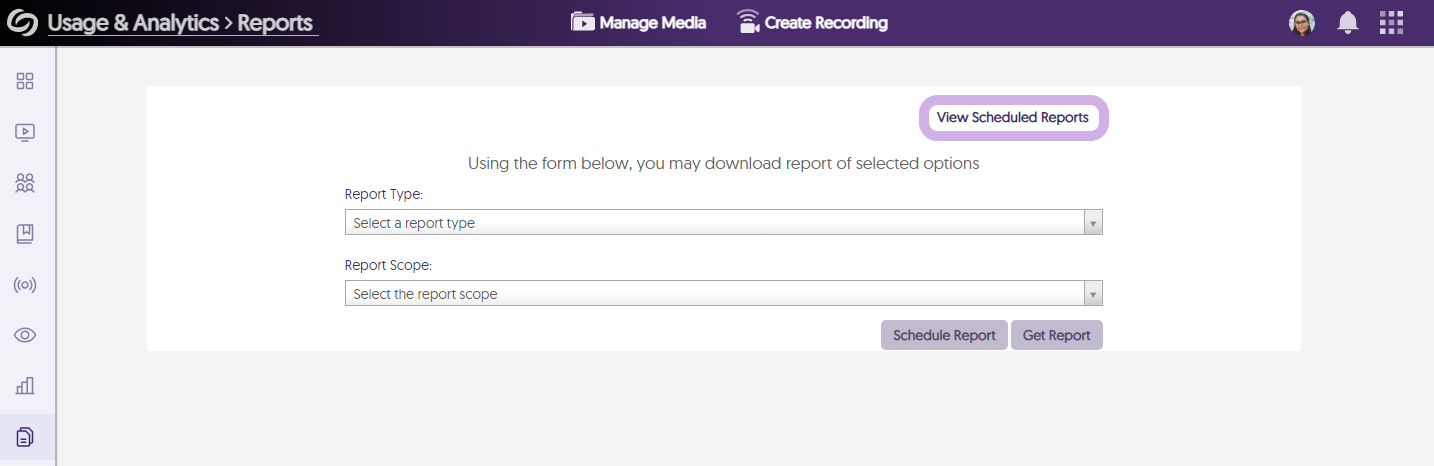This screenshot has height=466, width=1434.
Task: Select the media play icon in the sidebar
Action: (x=25, y=132)
